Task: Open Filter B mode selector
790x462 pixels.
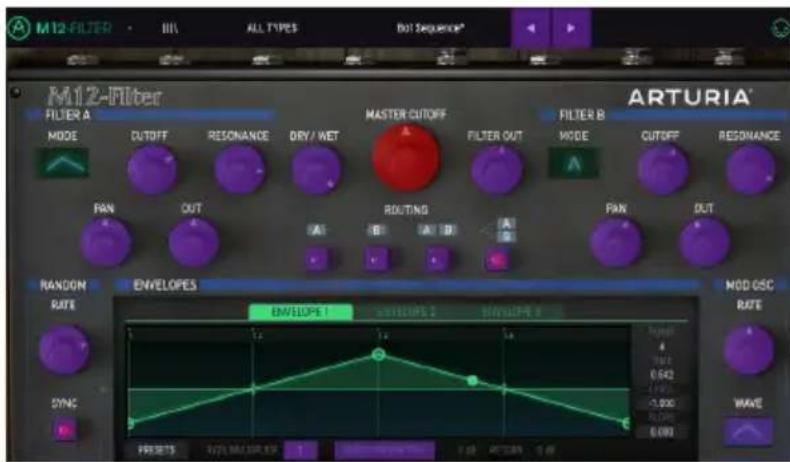Action: [x=574, y=163]
